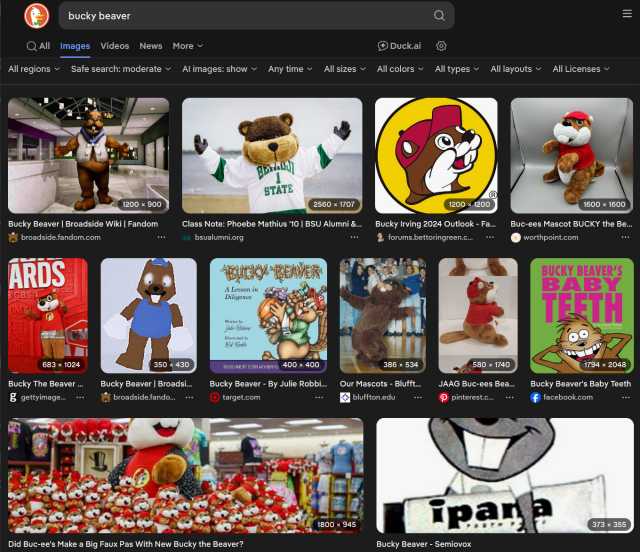Click the bsualumni.org source link
This screenshot has width=640, height=552.
pos(219,237)
